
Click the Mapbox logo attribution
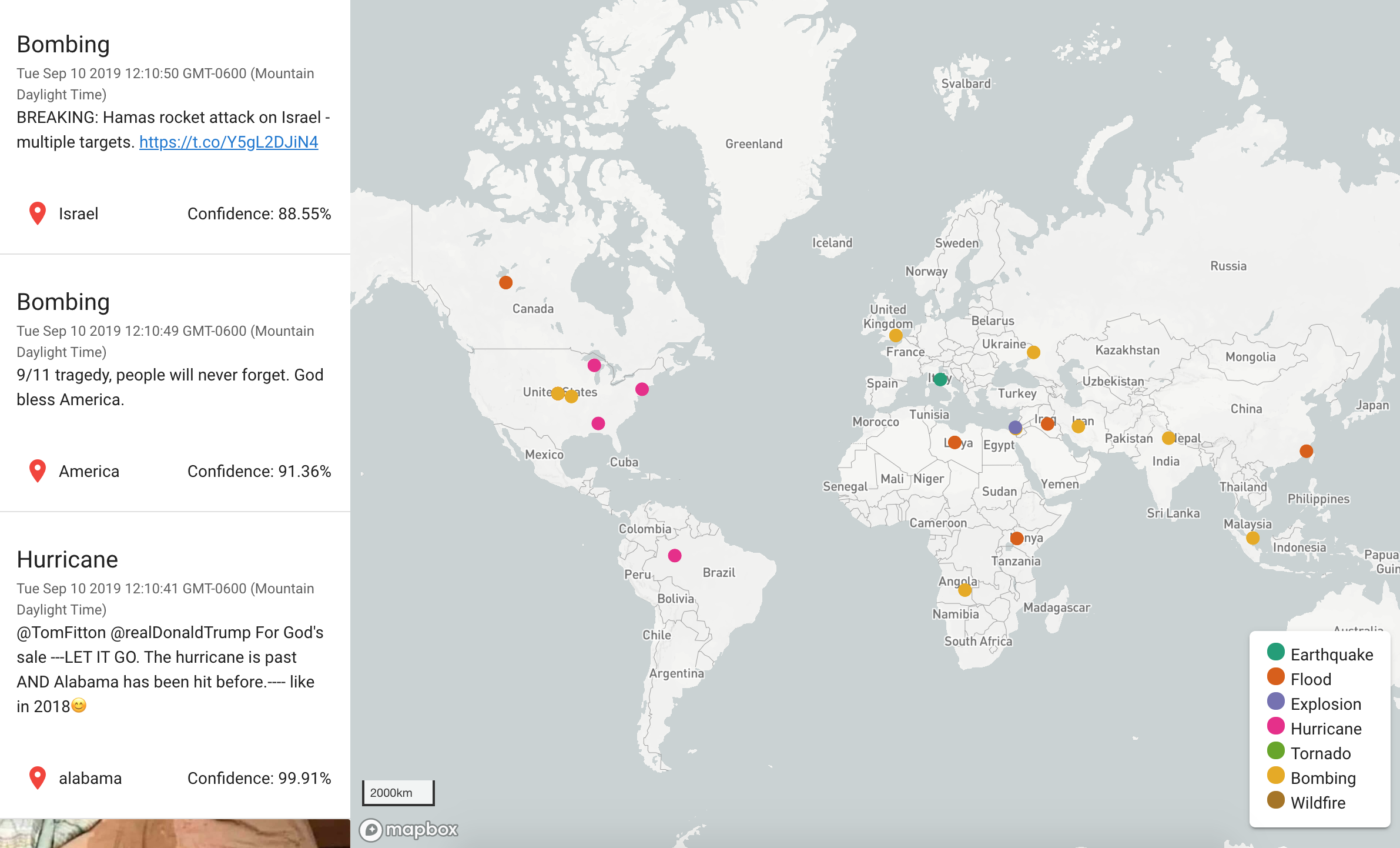(410, 830)
